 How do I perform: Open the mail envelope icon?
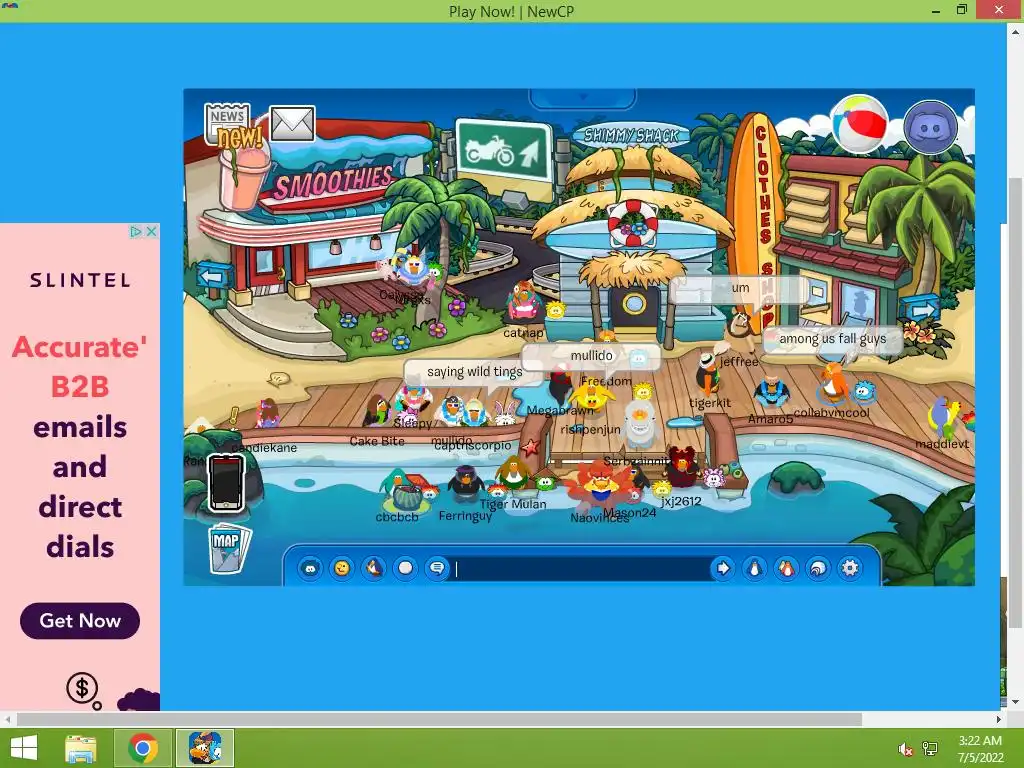coord(292,123)
